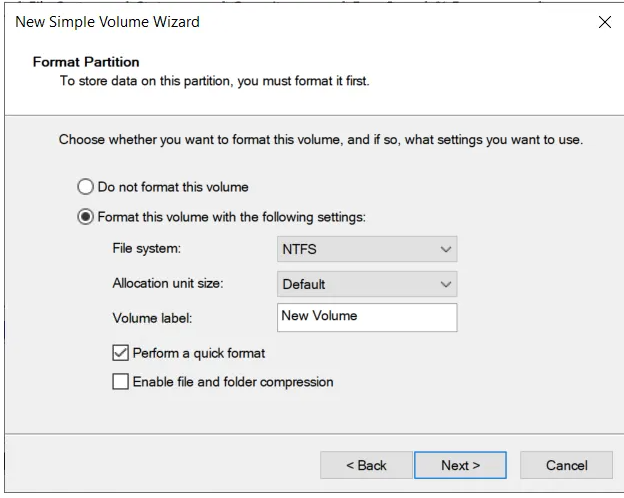Click the 'New Simple Volume Wizard' title bar text

[x=107, y=22]
